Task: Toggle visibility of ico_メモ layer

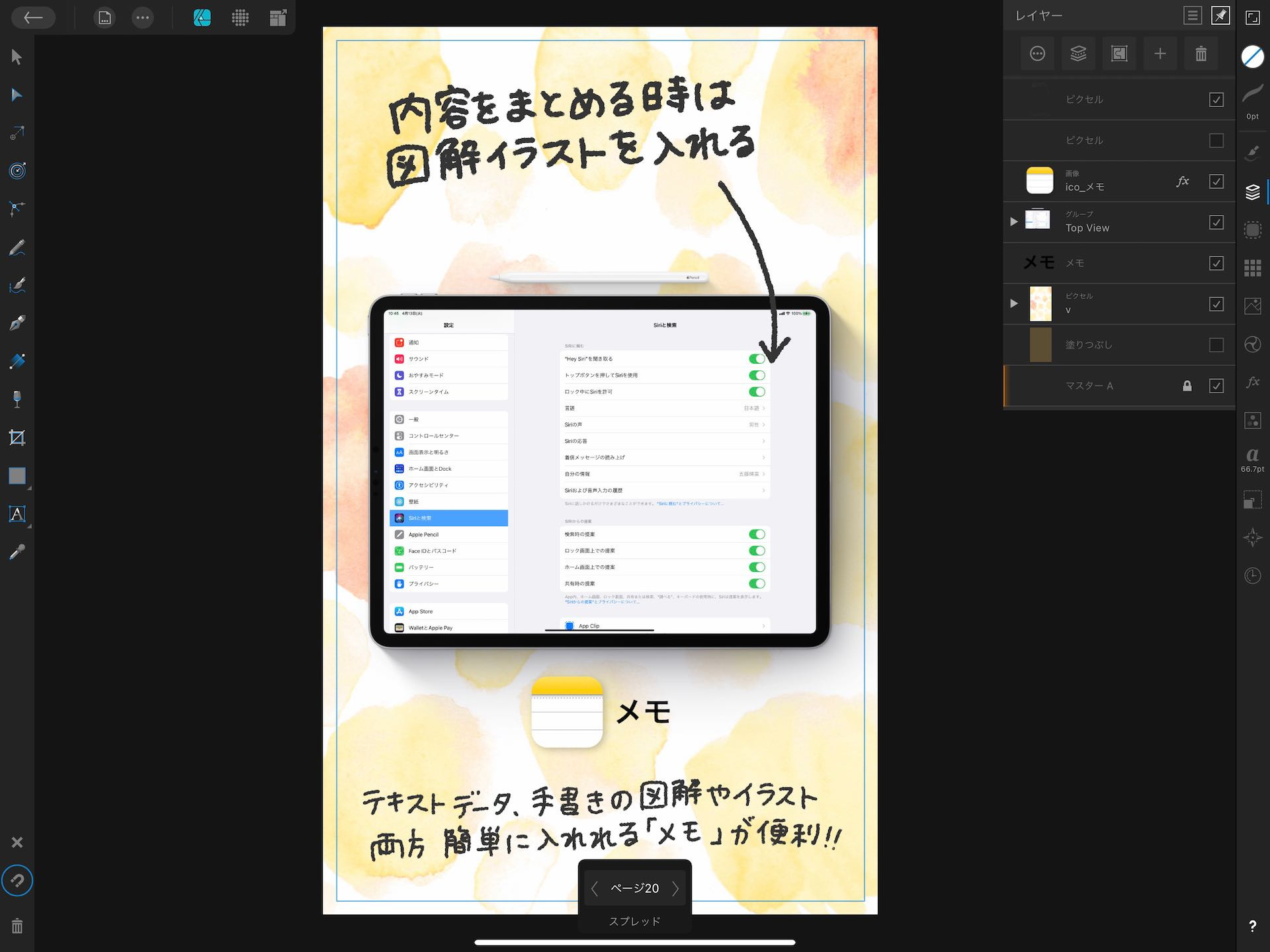Action: [1216, 181]
